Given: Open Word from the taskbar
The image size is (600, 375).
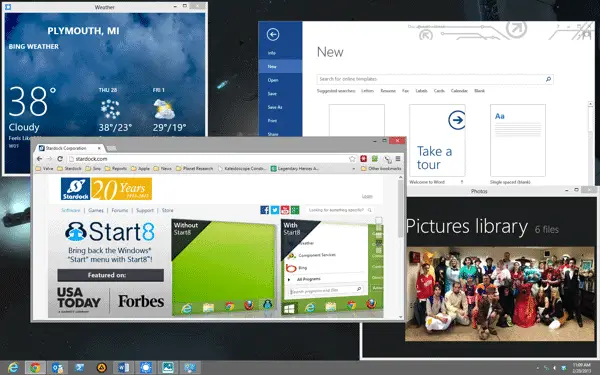Looking at the screenshot, I should [123, 368].
